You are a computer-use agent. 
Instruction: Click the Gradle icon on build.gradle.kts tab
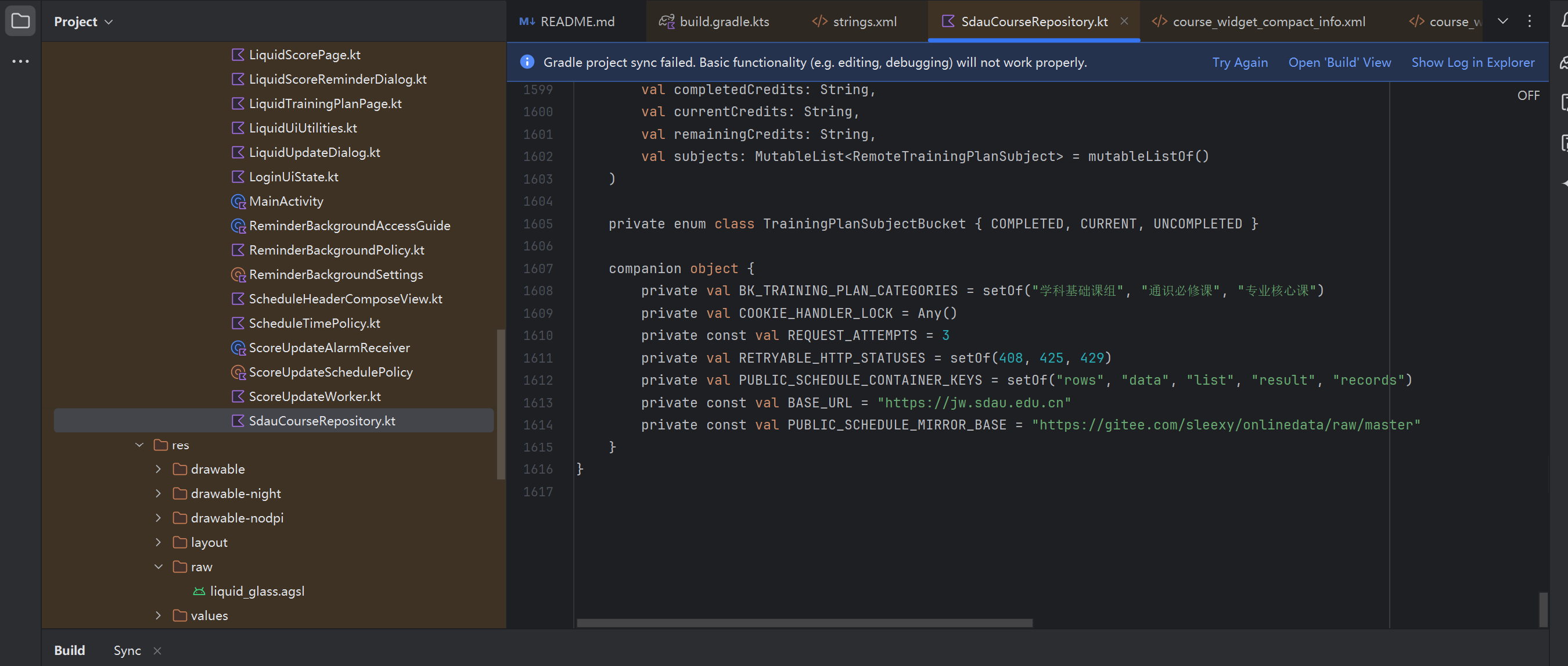(667, 22)
